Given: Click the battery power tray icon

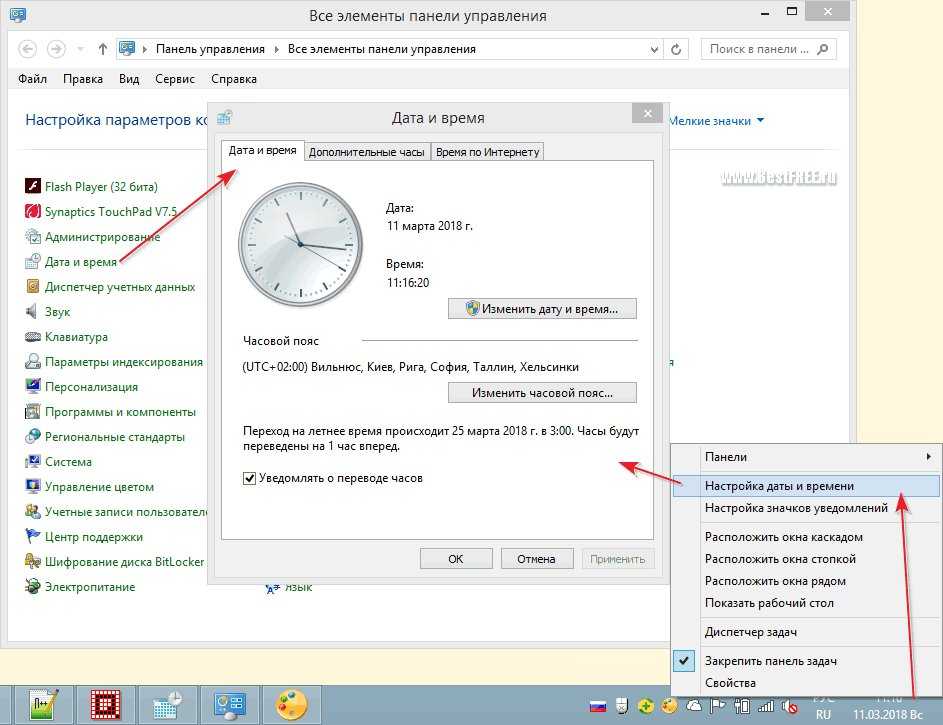Looking at the screenshot, I should click(x=742, y=706).
